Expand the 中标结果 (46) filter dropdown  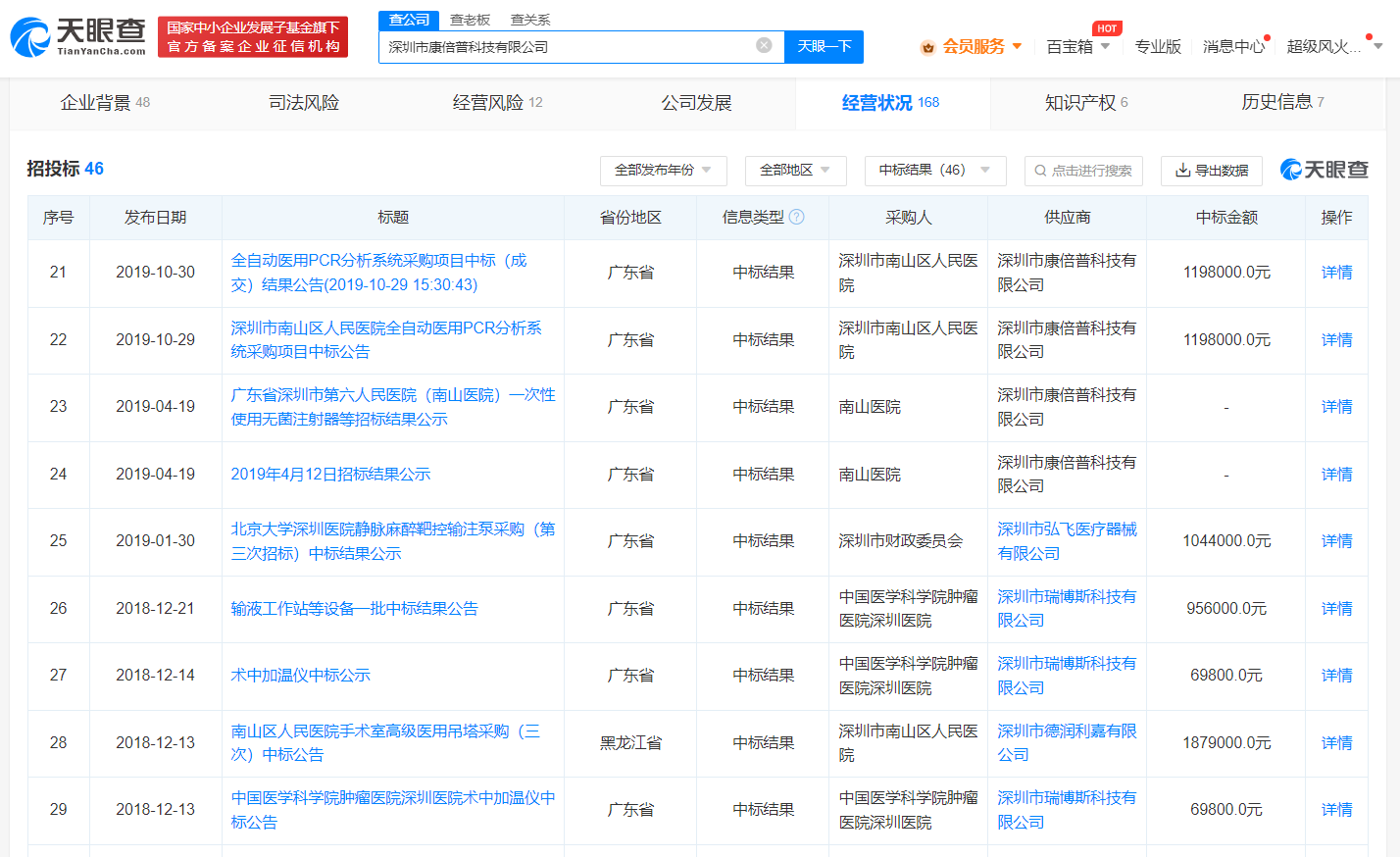tap(931, 171)
